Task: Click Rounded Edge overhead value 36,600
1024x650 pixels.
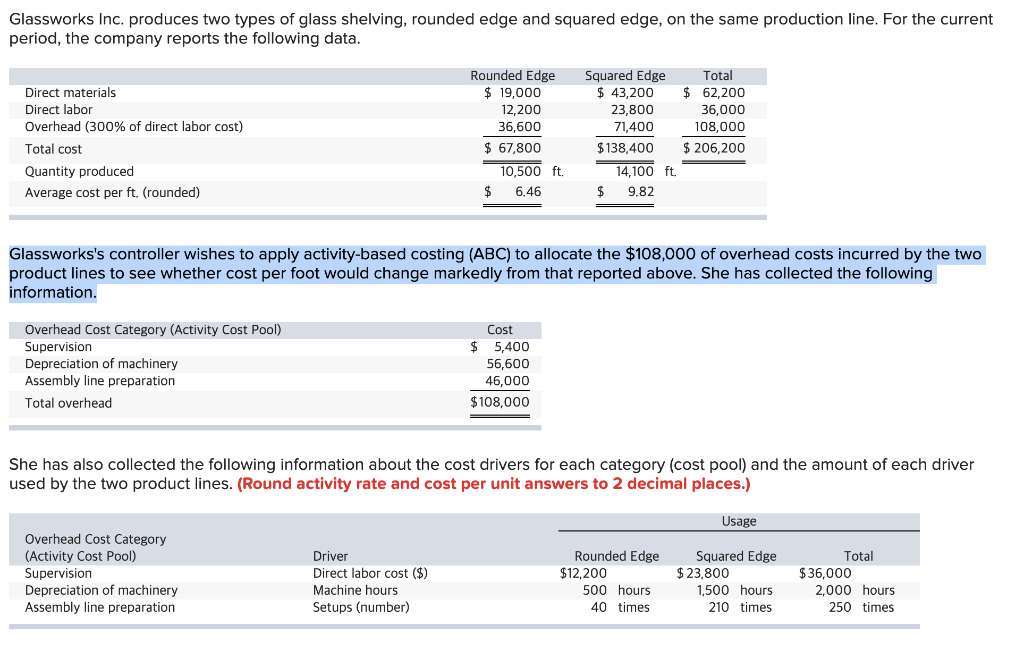Action: [520, 127]
